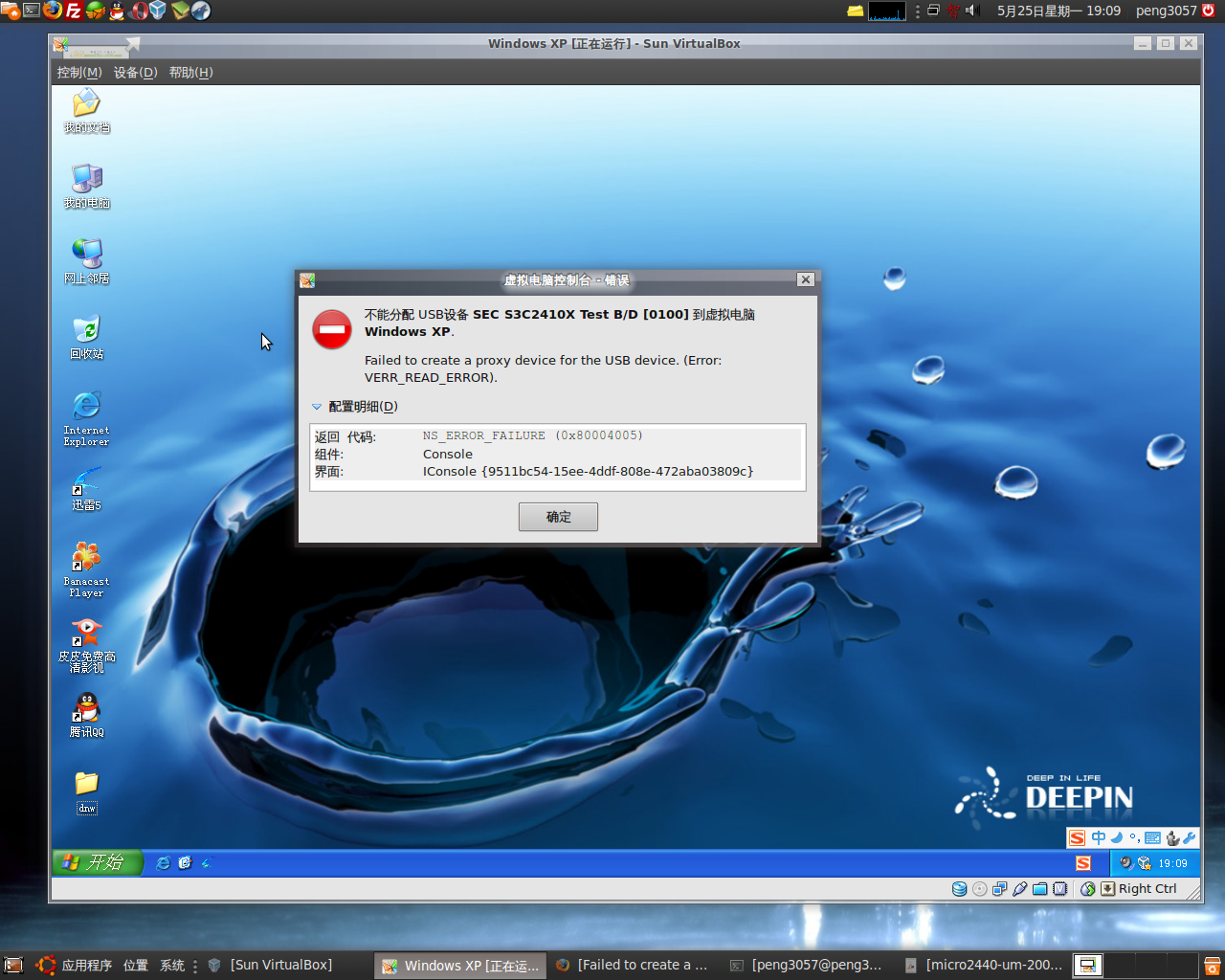Close the 虚拟电脑控制台 error dialog

tap(806, 279)
